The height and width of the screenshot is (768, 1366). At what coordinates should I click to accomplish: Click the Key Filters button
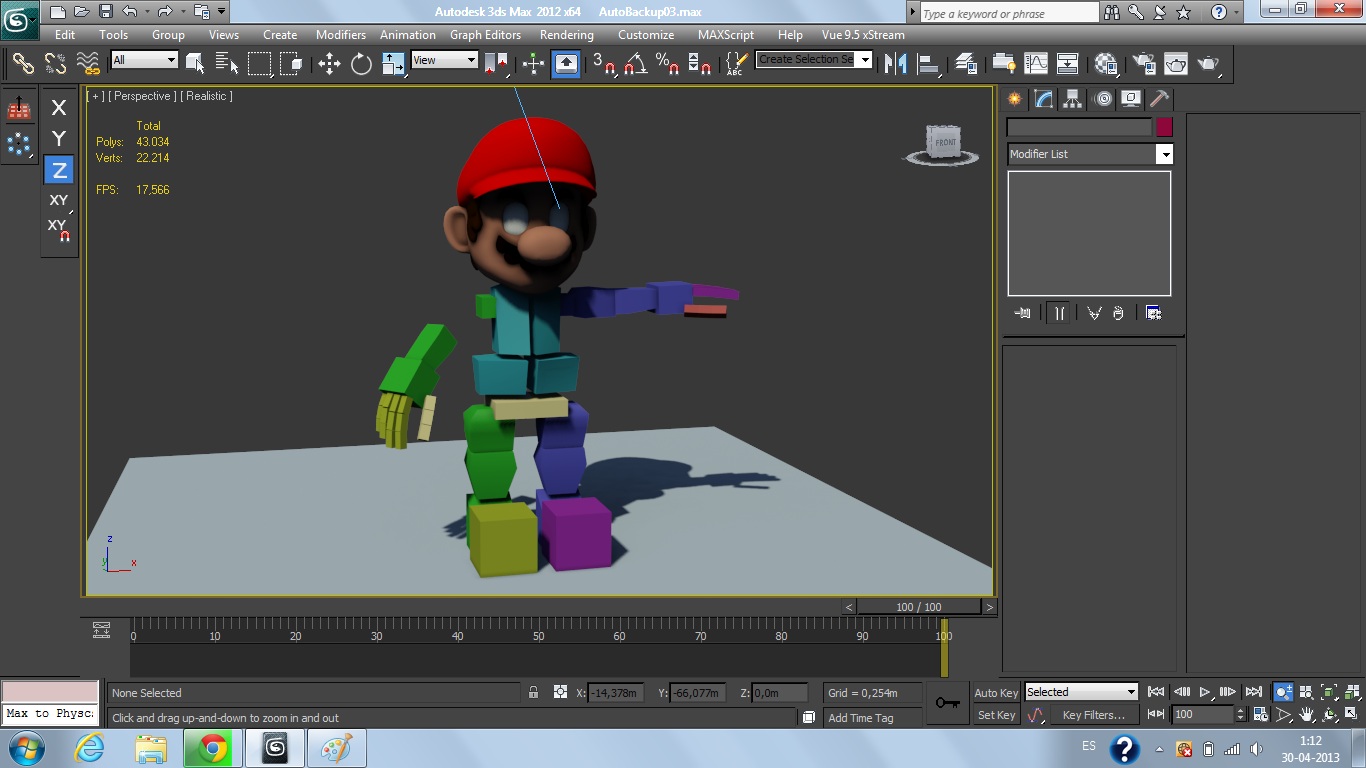(1093, 715)
